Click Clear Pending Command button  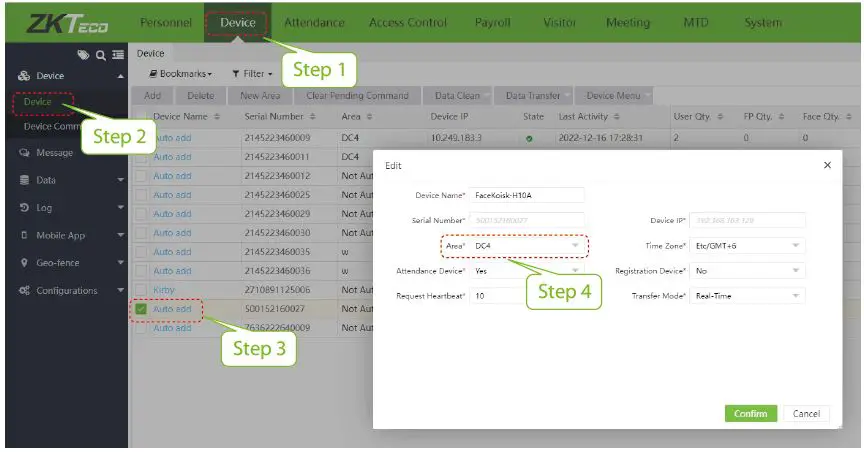coord(357,95)
